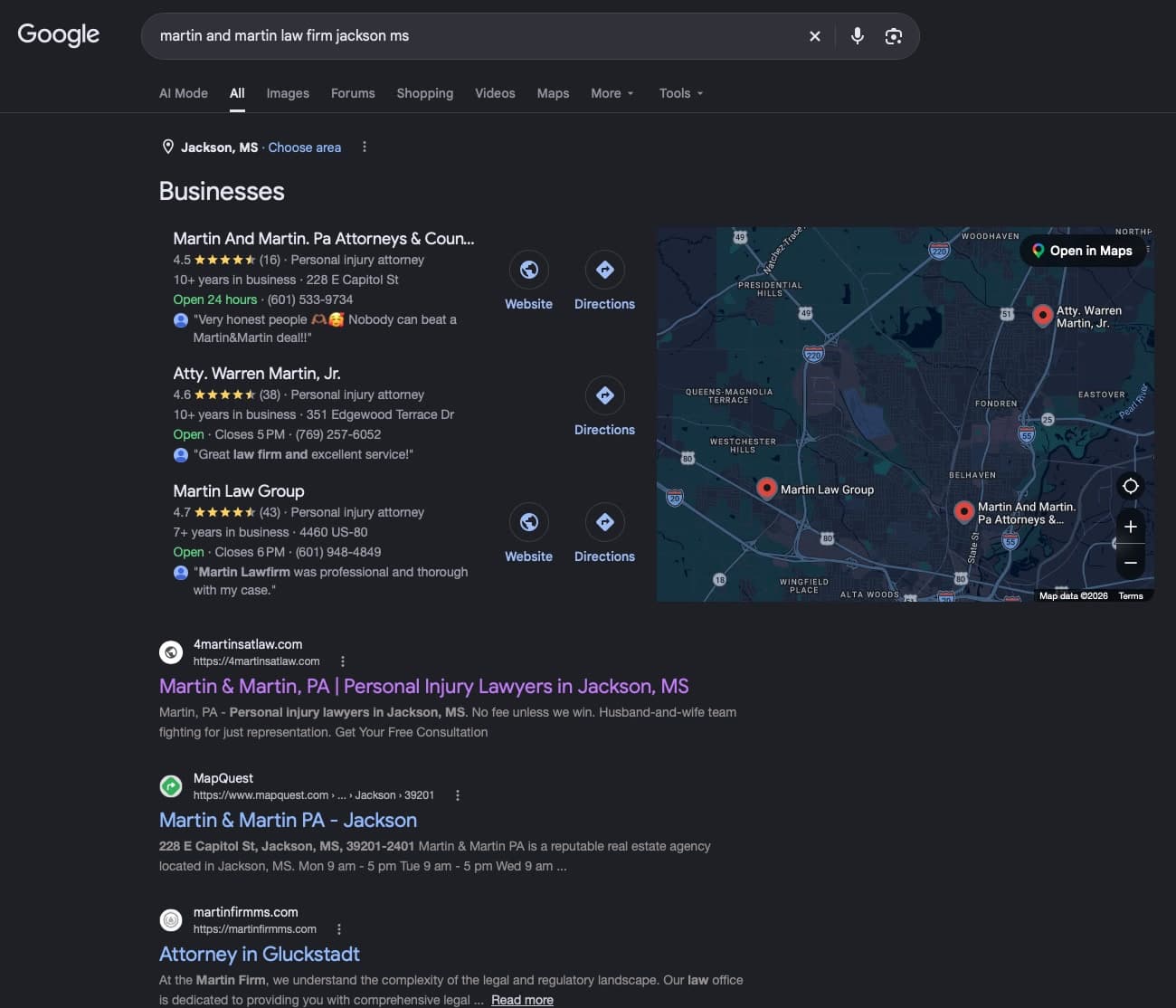Open three-dot options for MapQuest result
The image size is (1176, 1008).
pyautogui.click(x=458, y=795)
